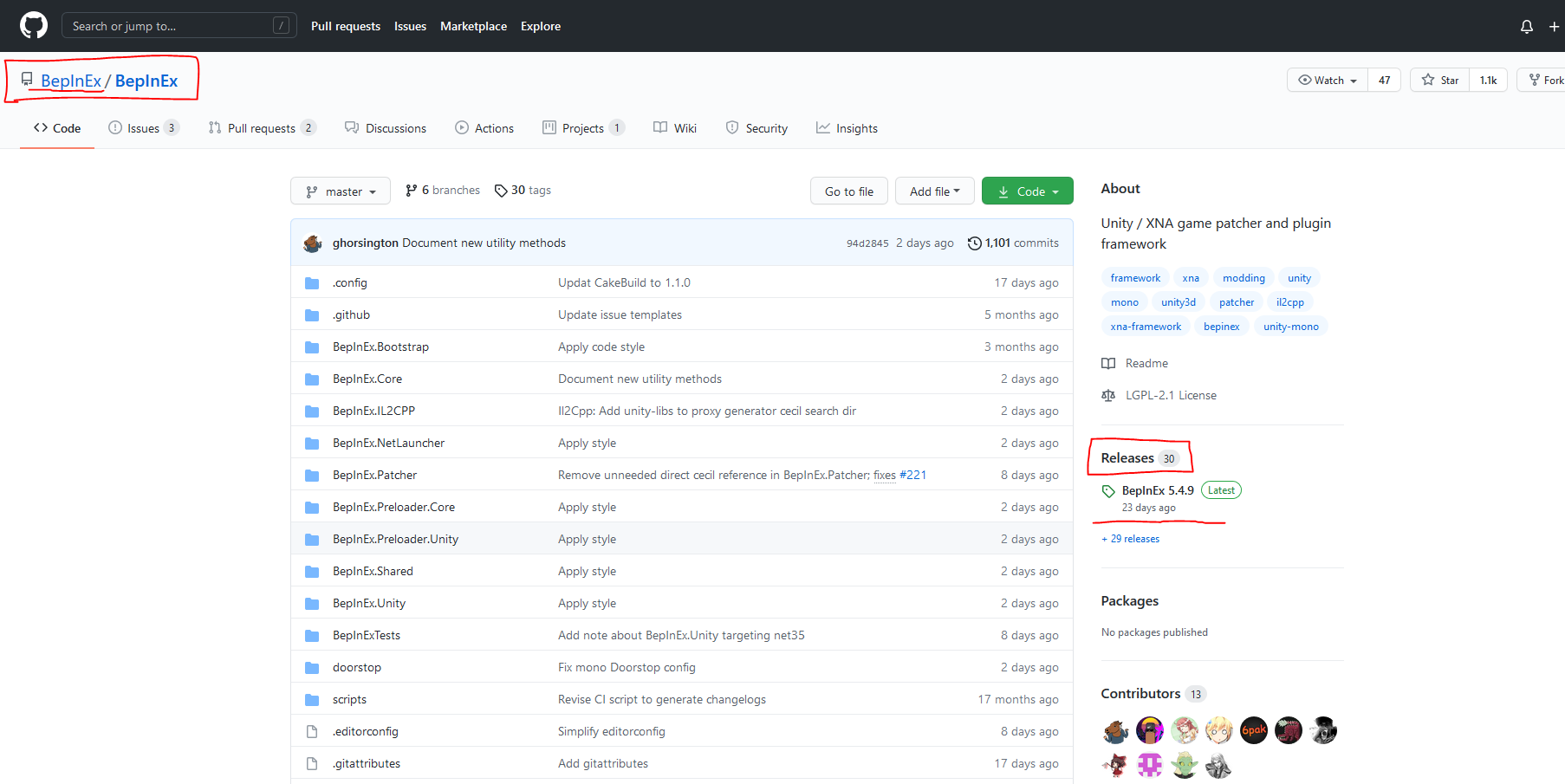Screen dimensions: 1565x784
Task: Star the BepInEx repository
Action: pos(1440,81)
